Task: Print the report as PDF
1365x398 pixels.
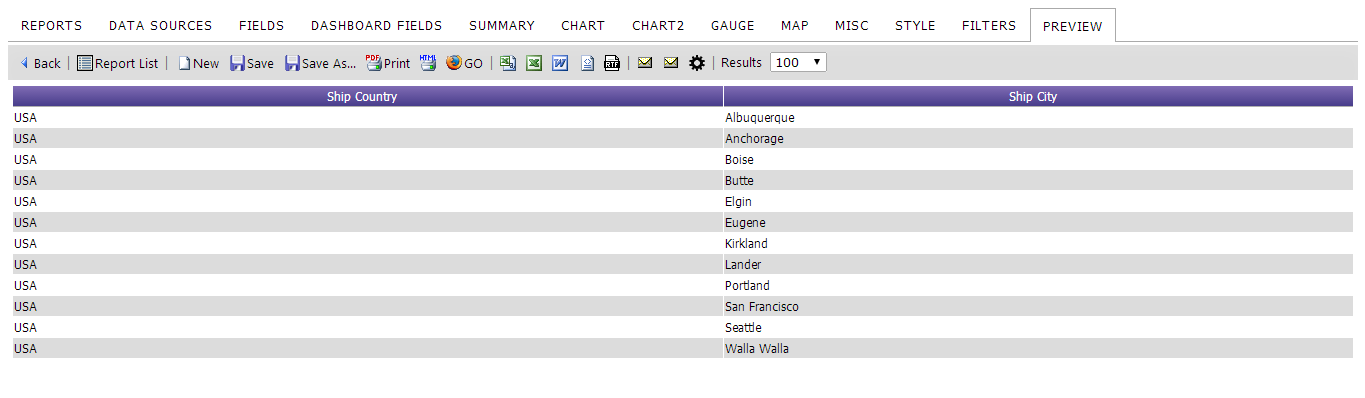Action: [388, 63]
